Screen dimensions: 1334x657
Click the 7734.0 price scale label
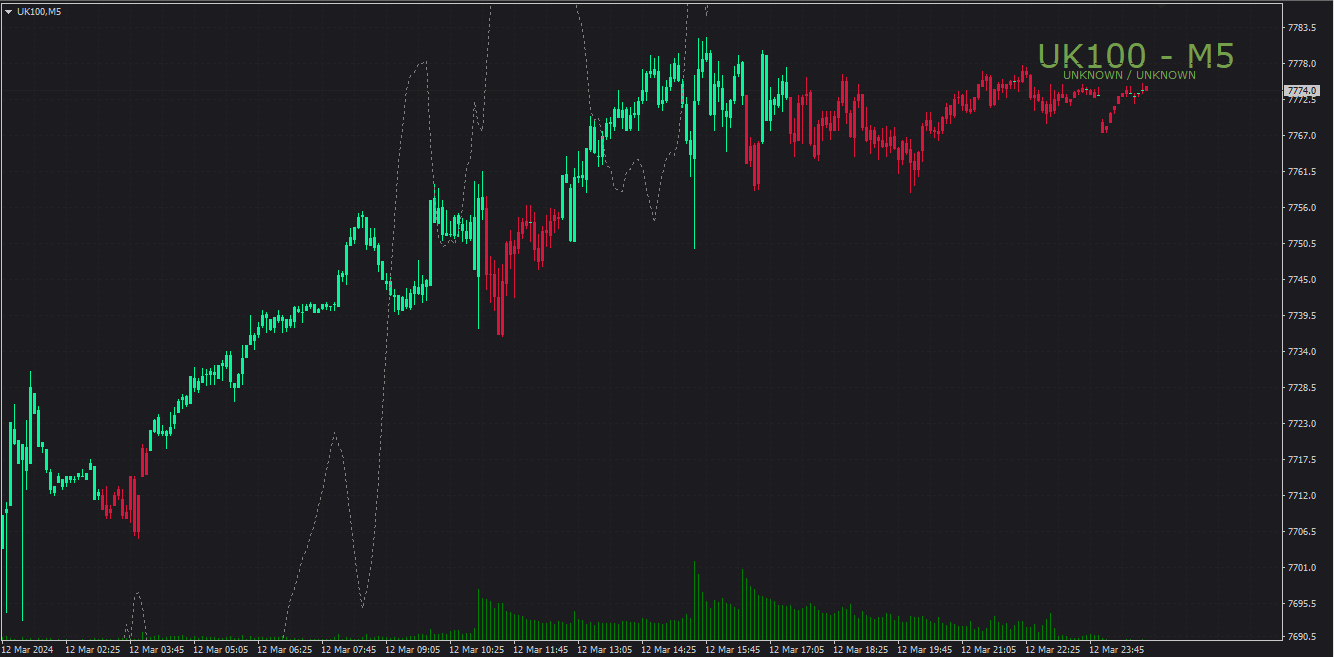tap(1301, 351)
